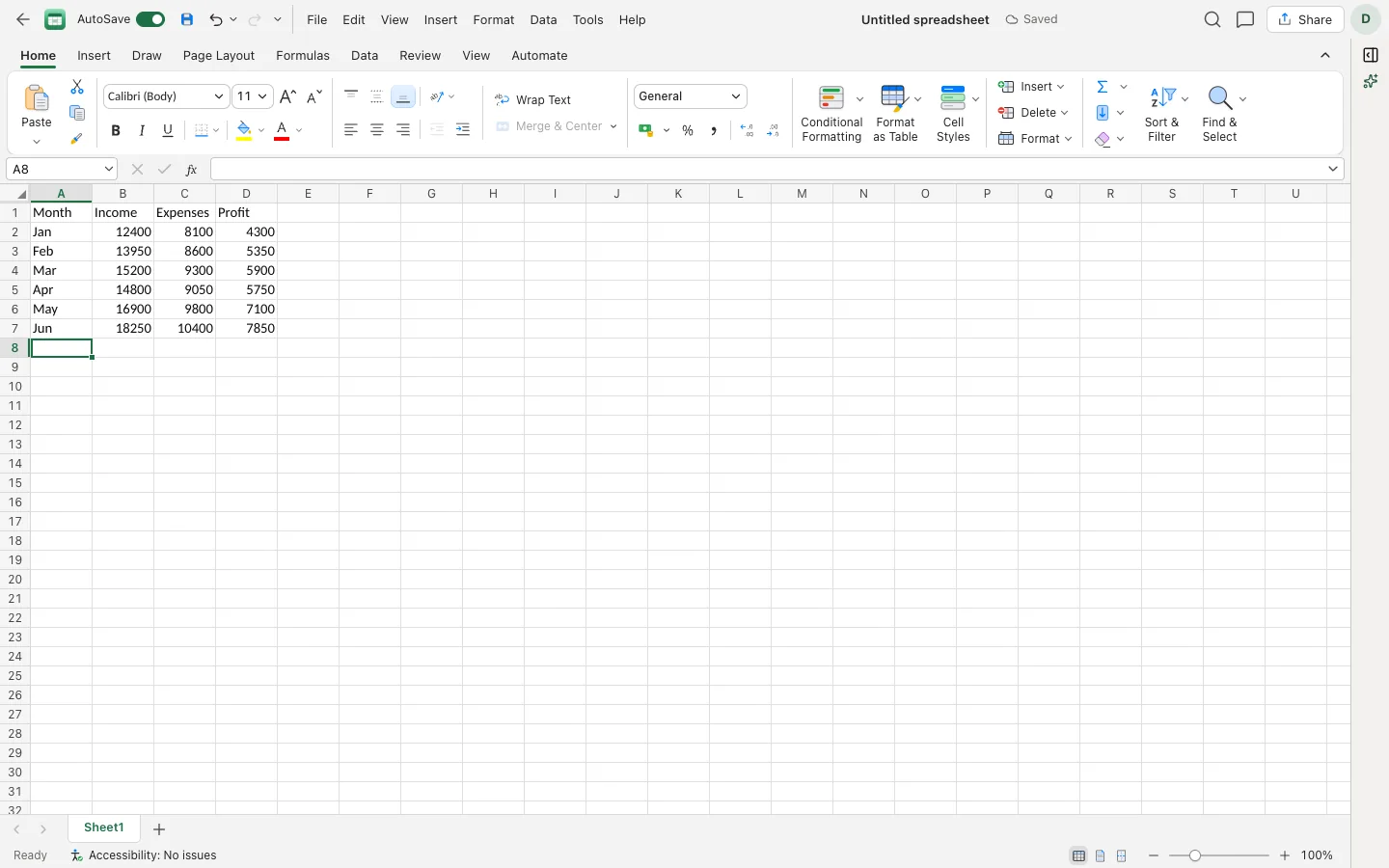Expand the Name Box A8 dropdown

click(x=109, y=170)
